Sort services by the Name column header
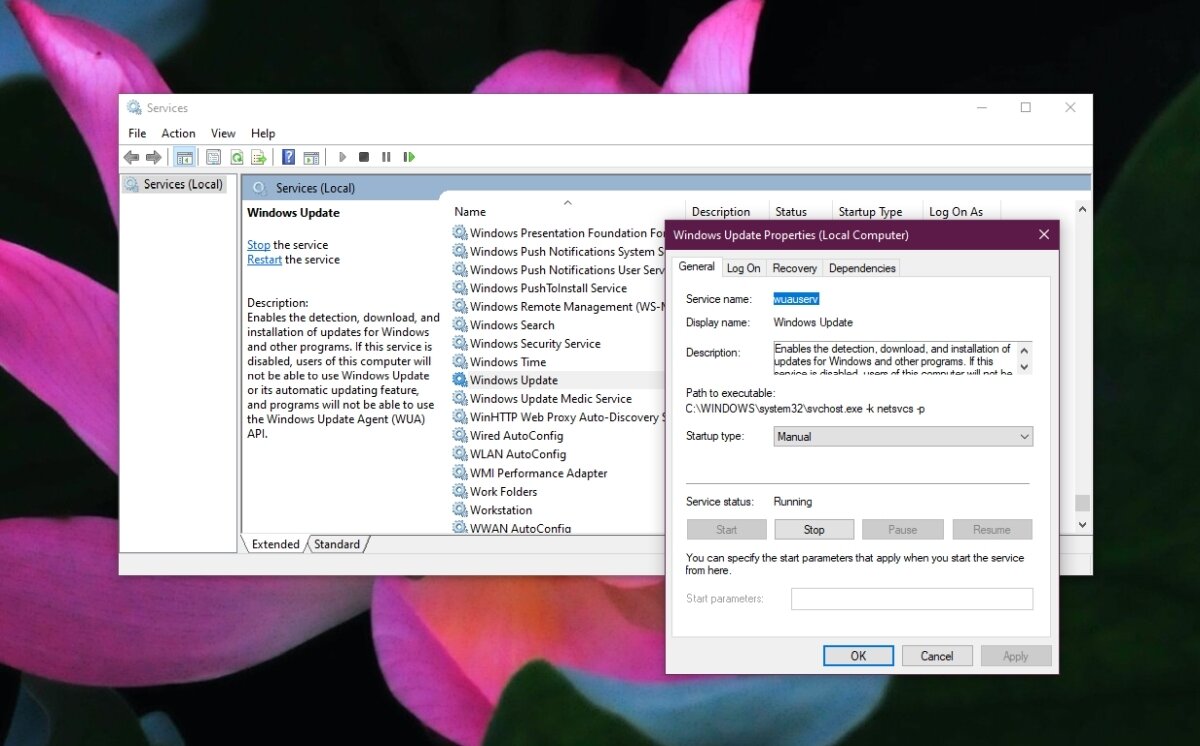 click(470, 211)
